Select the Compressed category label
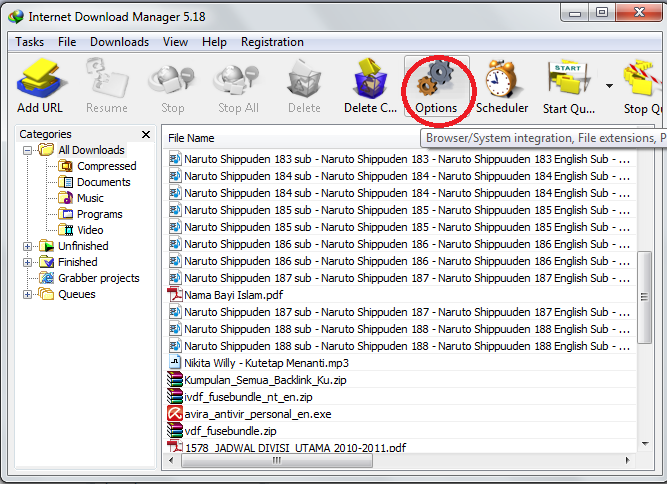Image resolution: width=667 pixels, height=486 pixels. 107,166
